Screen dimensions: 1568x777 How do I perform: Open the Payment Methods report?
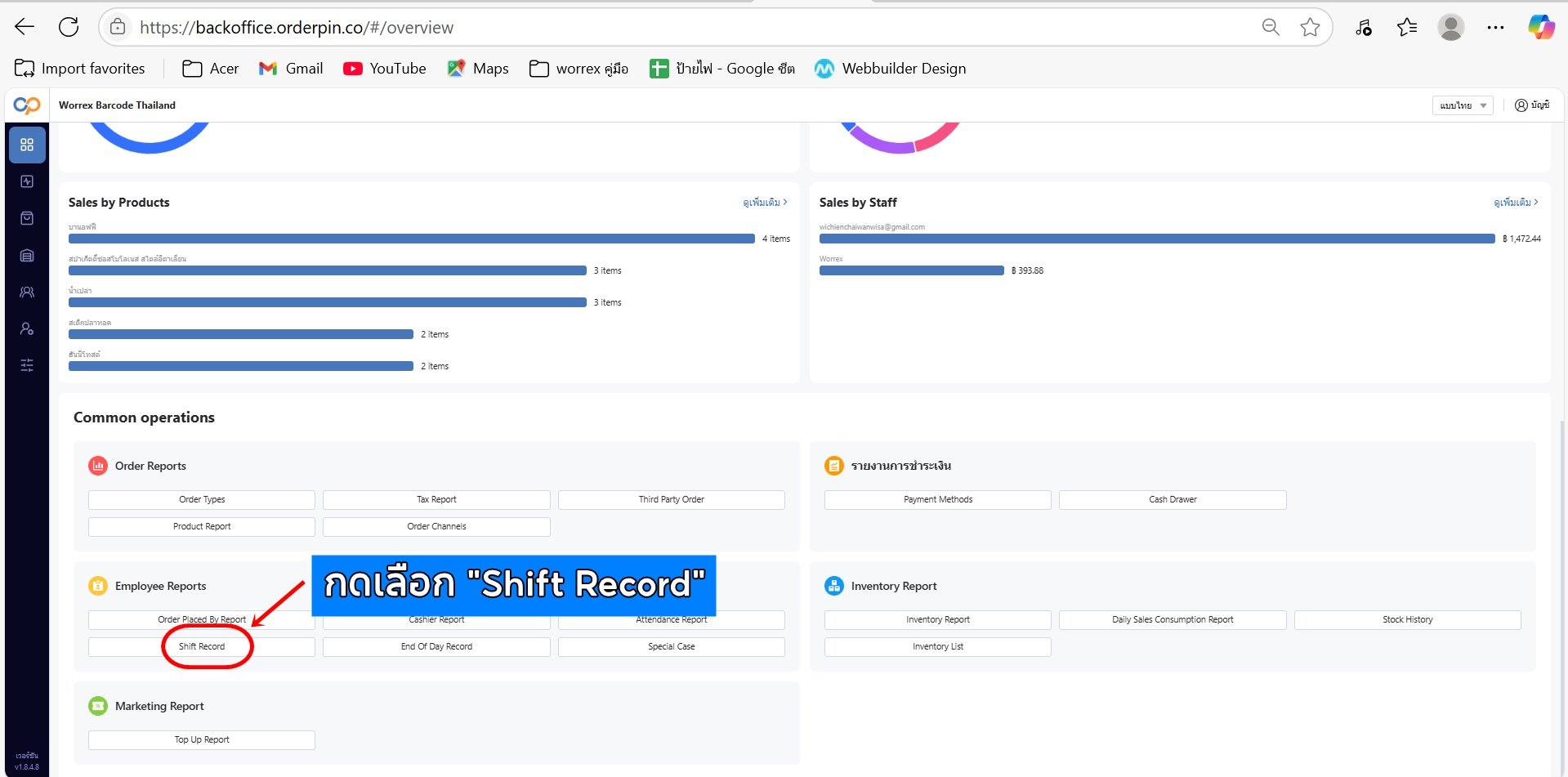pos(938,499)
